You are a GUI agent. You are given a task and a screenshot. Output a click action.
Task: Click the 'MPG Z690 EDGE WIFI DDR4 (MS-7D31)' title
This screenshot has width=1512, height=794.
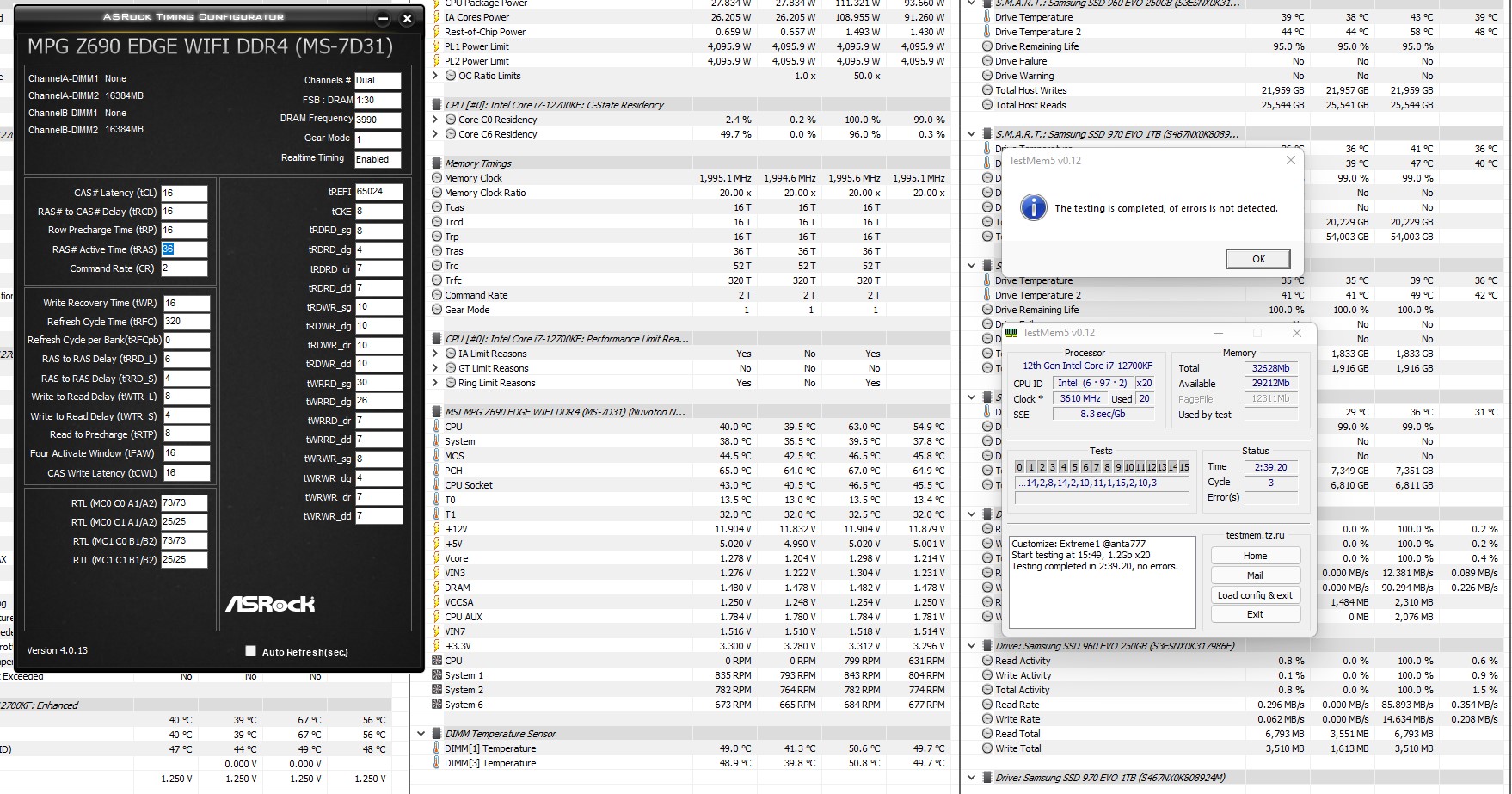[x=210, y=46]
